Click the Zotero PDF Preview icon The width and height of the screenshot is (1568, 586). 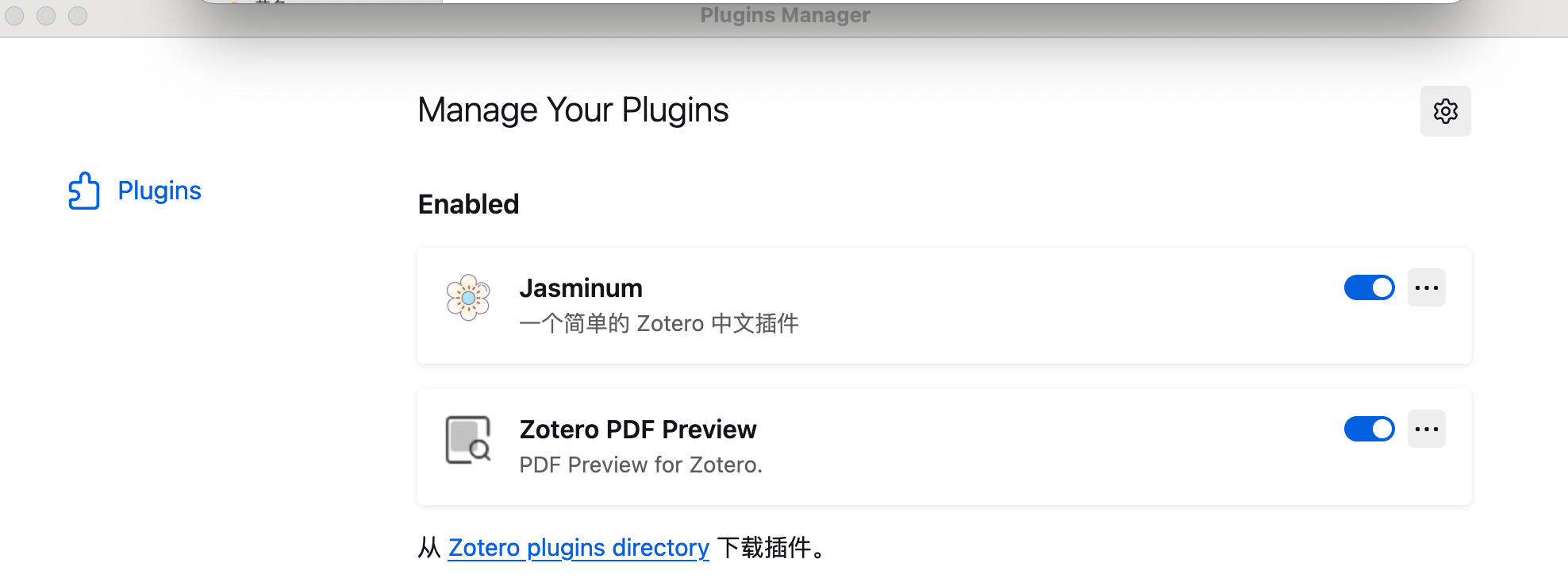click(468, 439)
